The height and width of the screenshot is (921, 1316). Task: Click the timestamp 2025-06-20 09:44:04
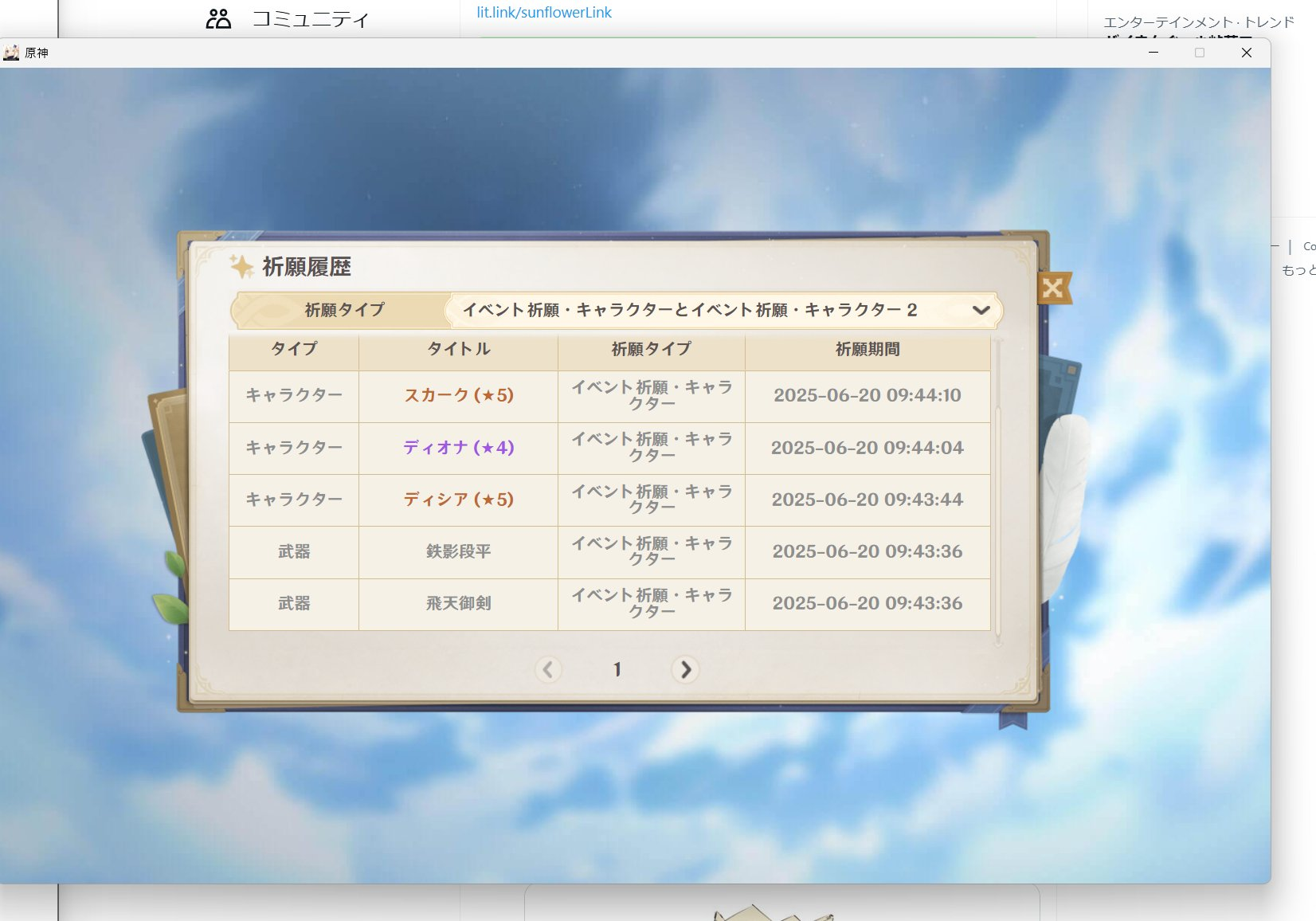click(868, 448)
